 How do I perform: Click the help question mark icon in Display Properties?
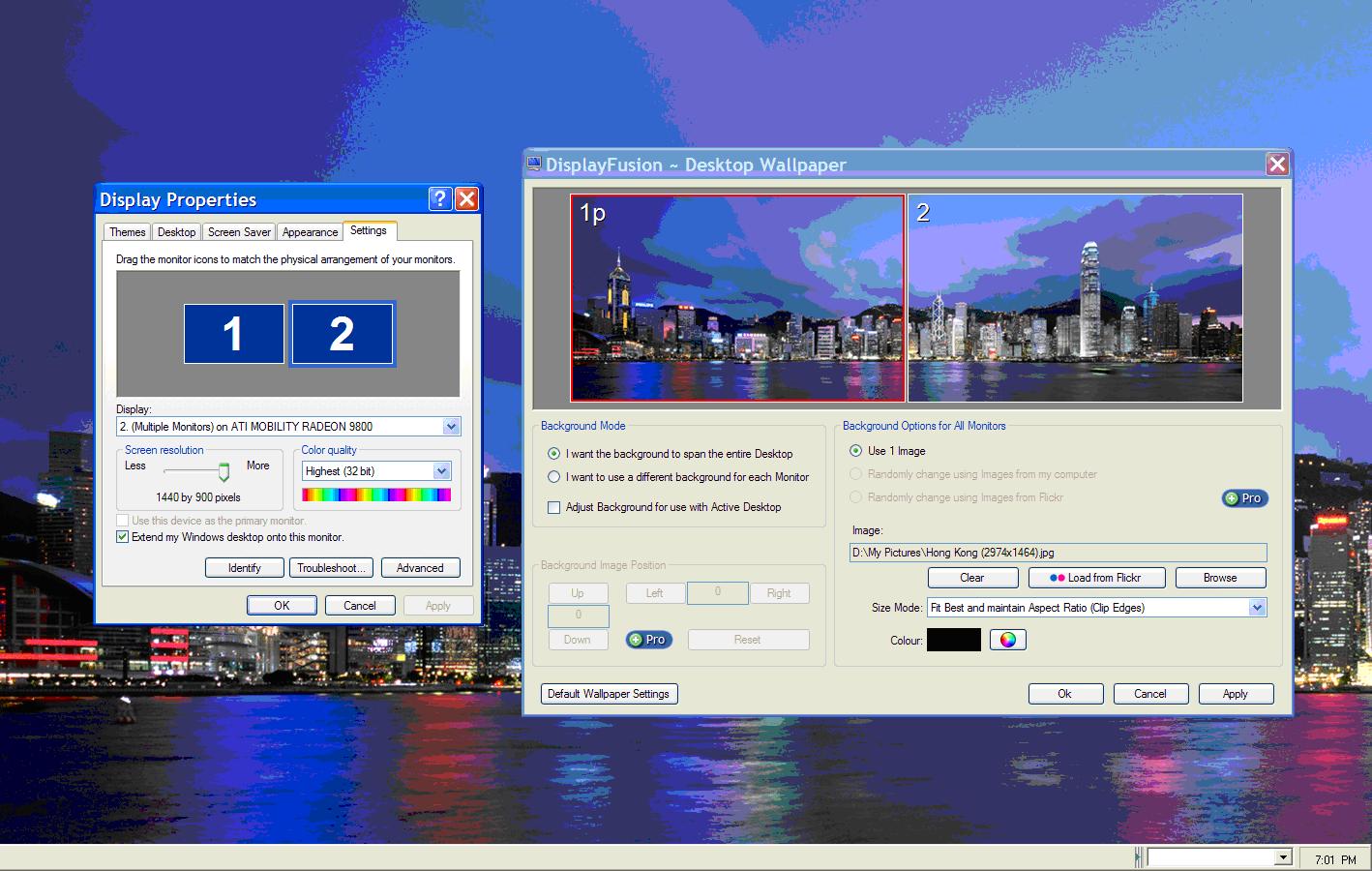click(440, 199)
